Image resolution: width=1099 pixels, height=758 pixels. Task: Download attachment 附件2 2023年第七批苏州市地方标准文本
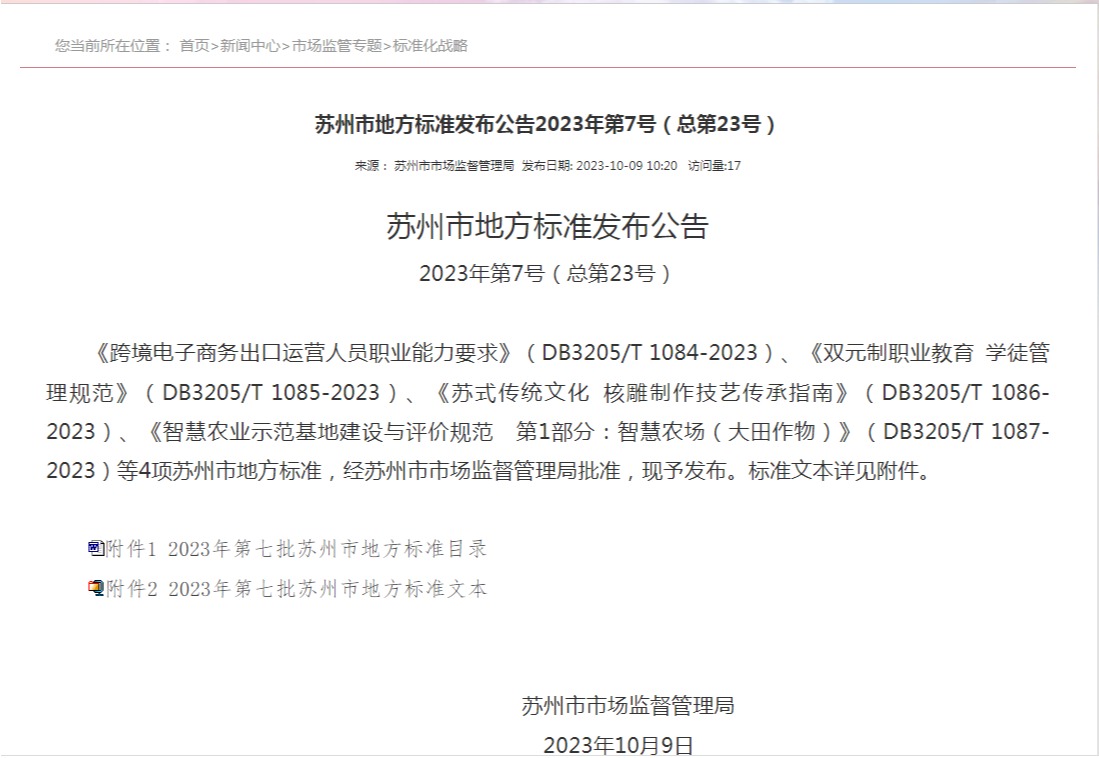coord(297,589)
